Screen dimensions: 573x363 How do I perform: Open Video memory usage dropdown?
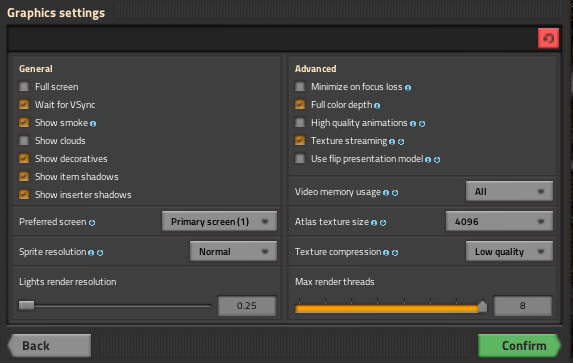tap(509, 192)
